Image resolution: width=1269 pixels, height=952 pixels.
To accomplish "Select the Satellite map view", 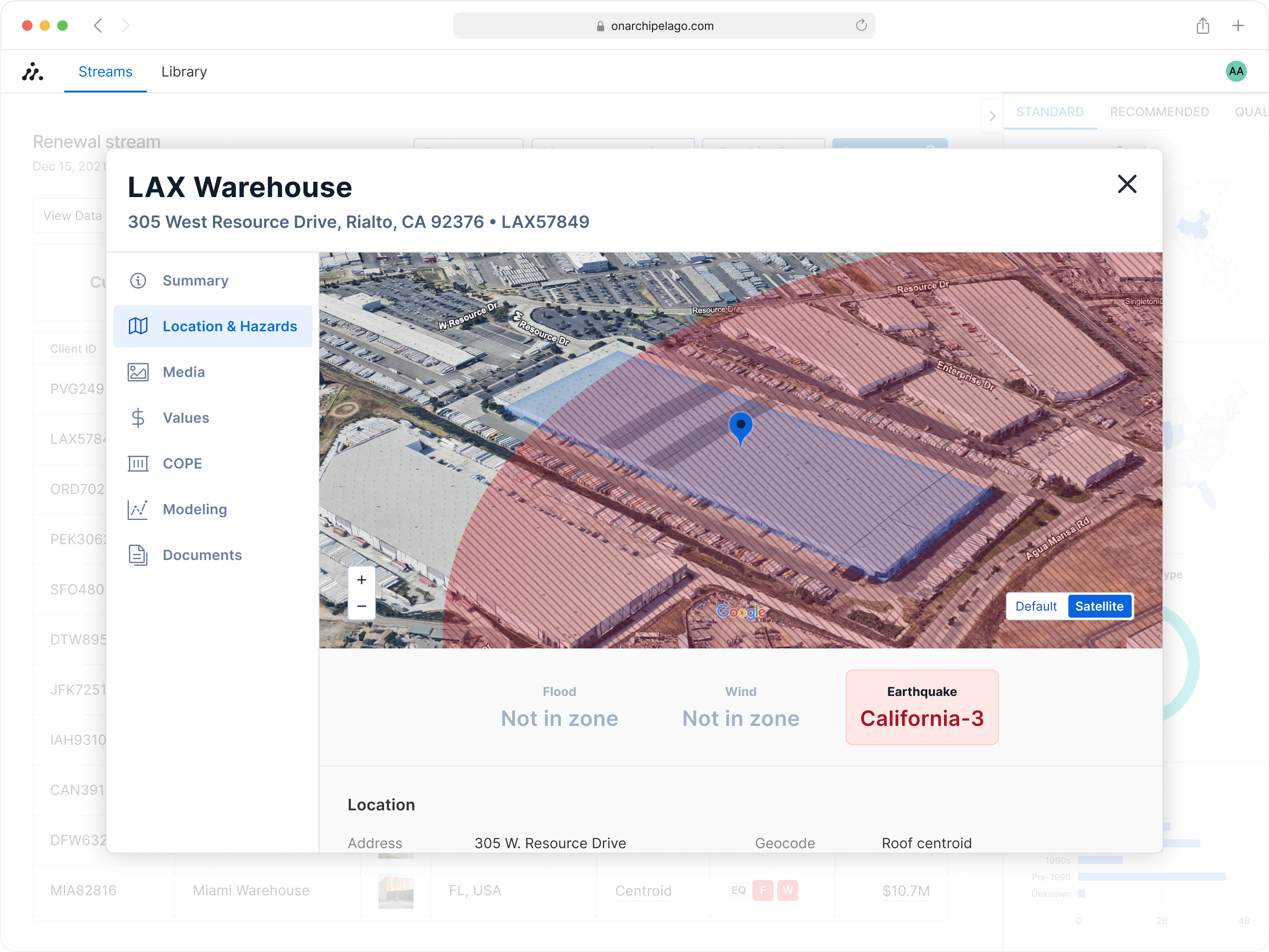I will [1099, 606].
